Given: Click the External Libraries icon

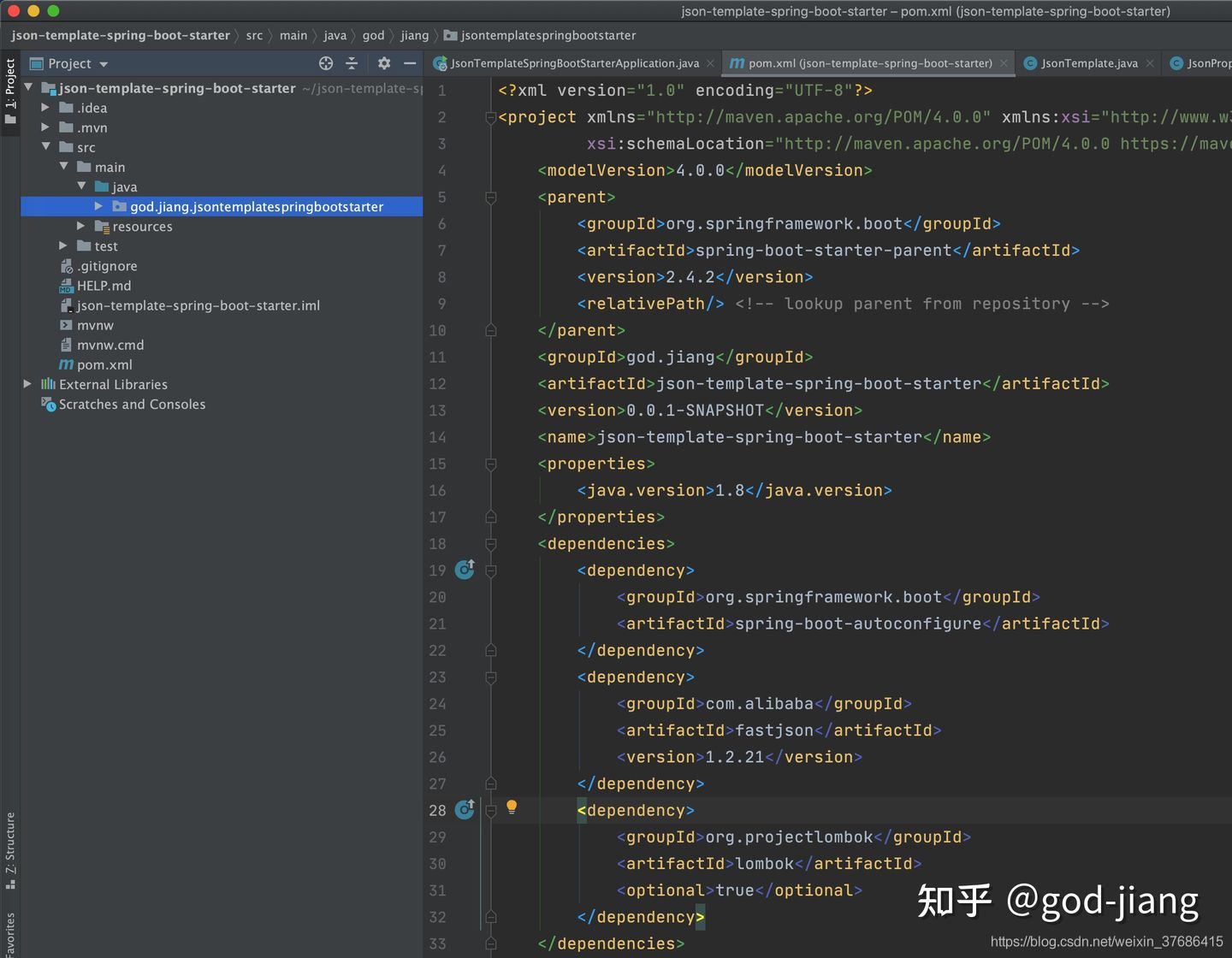Looking at the screenshot, I should click(x=49, y=384).
